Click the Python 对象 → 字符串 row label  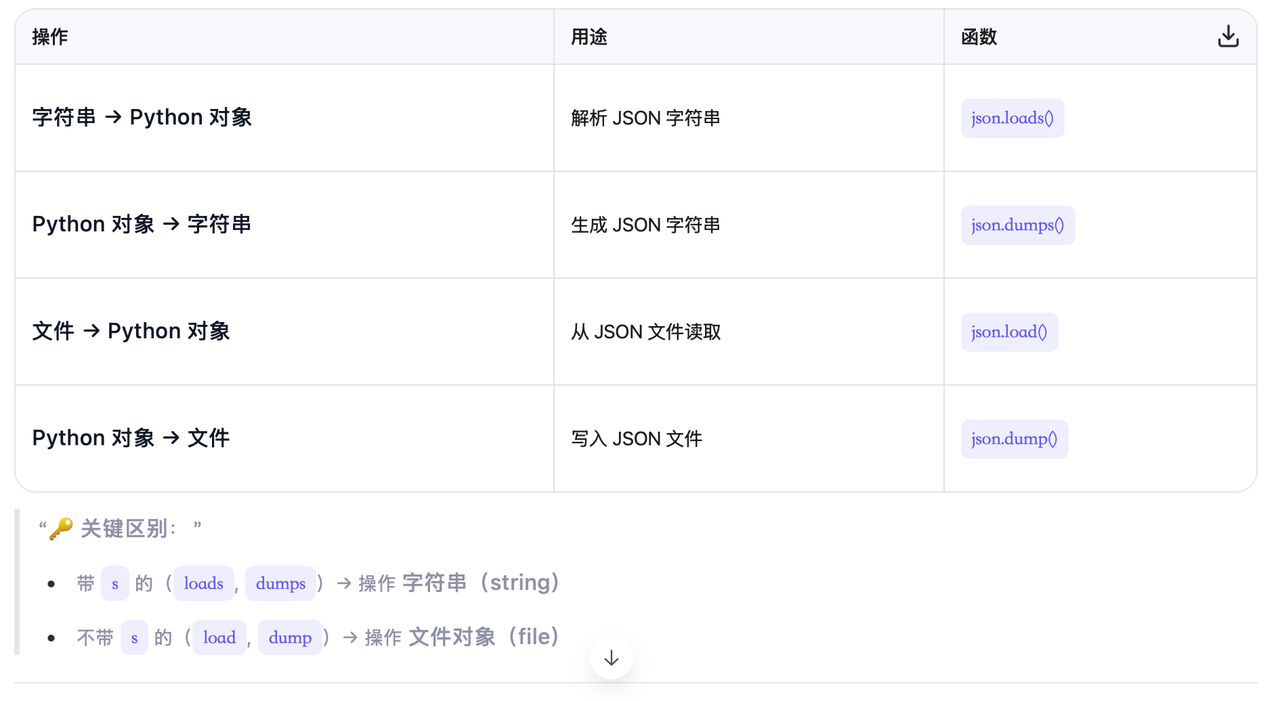point(142,224)
